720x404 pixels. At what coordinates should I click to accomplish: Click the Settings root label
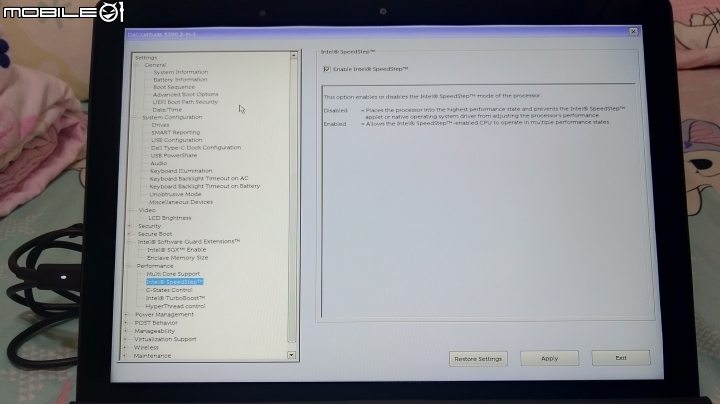point(146,58)
